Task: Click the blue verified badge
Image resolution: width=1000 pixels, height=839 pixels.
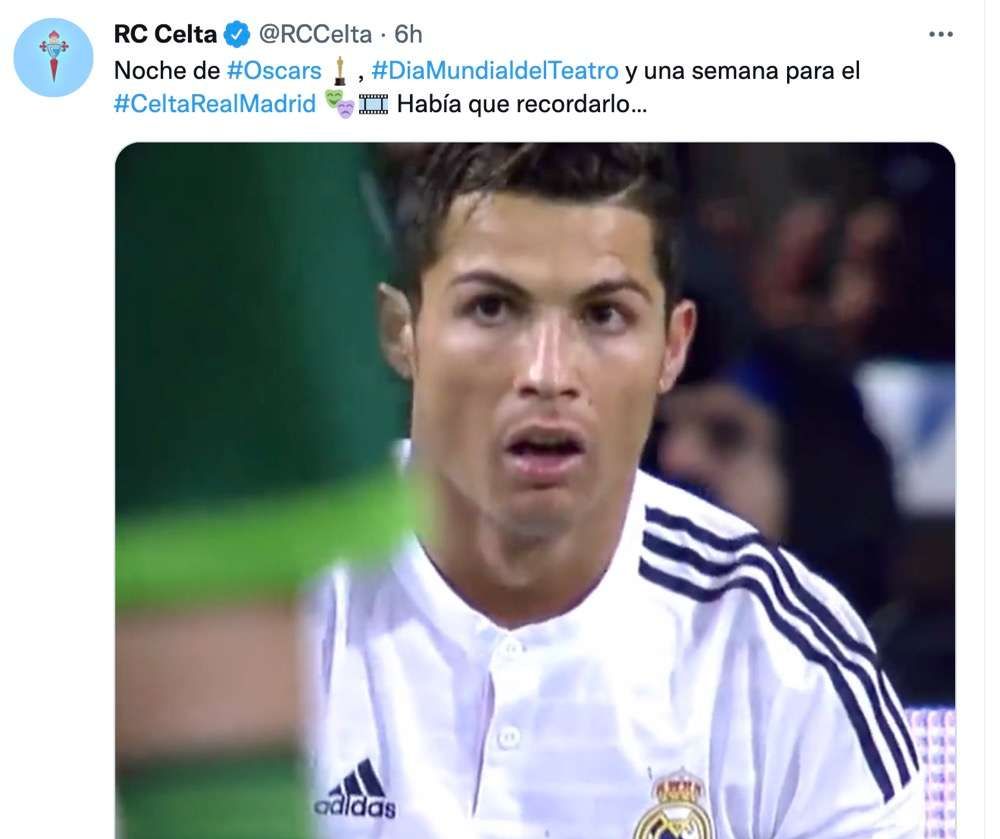Action: tap(237, 34)
